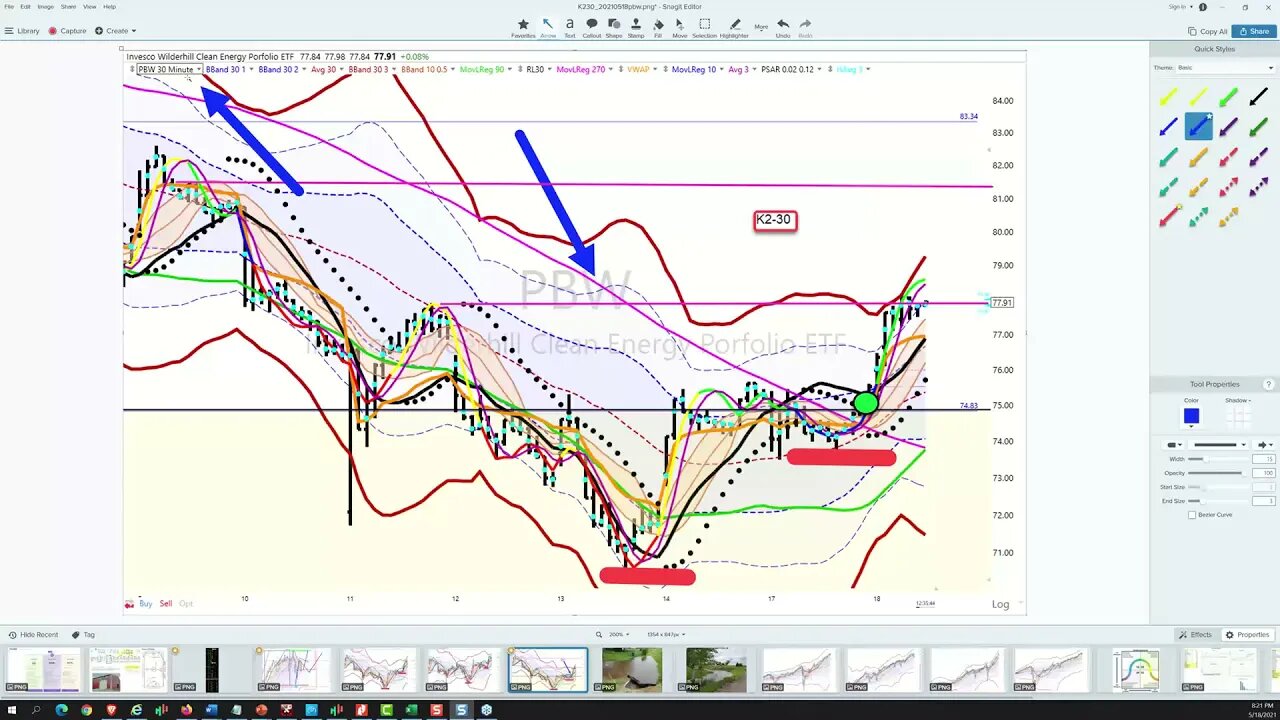
Task: Expand the Theme Basic combo box
Action: [1226, 67]
